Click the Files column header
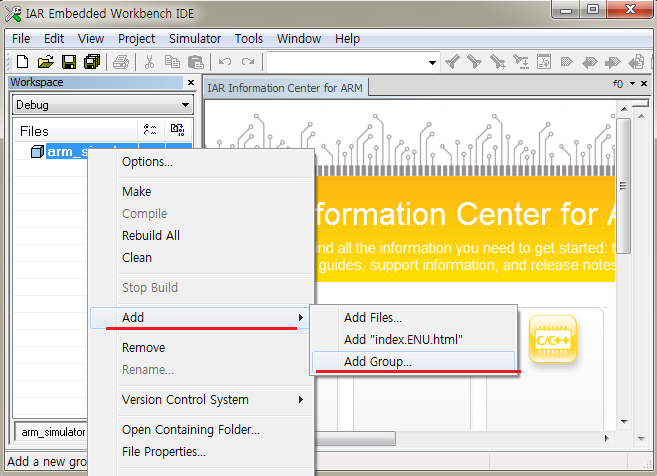 (x=76, y=131)
